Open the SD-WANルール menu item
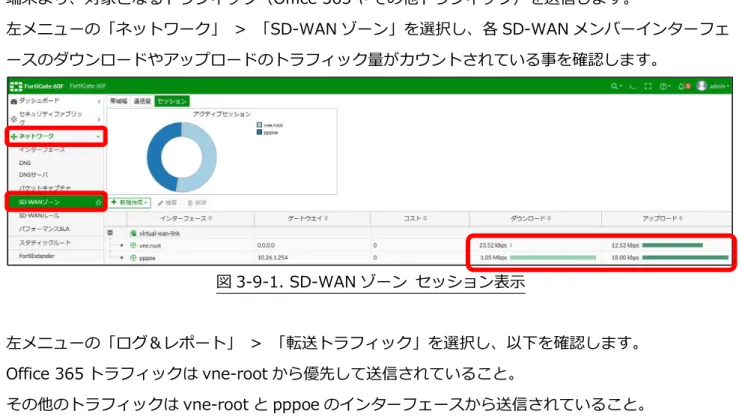The width and height of the screenshot is (742, 420). 39,216
